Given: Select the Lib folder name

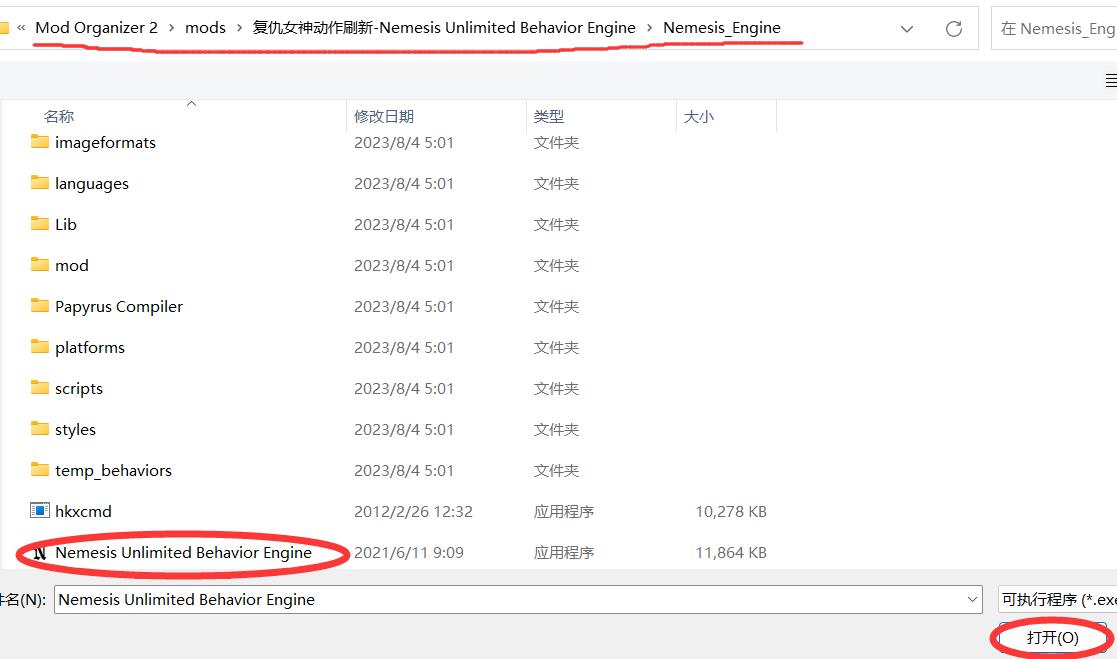Looking at the screenshot, I should 66,224.
